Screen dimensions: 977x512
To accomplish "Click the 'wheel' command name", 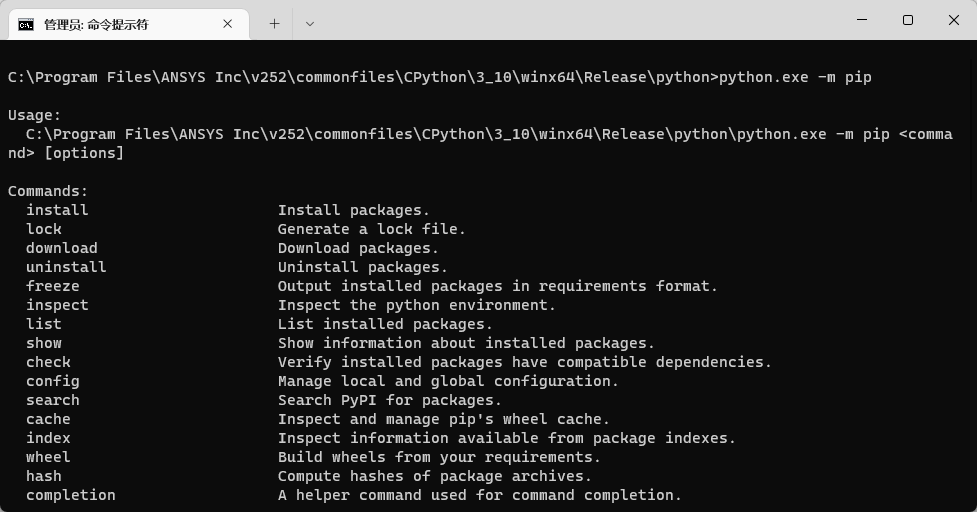I will (48, 457).
